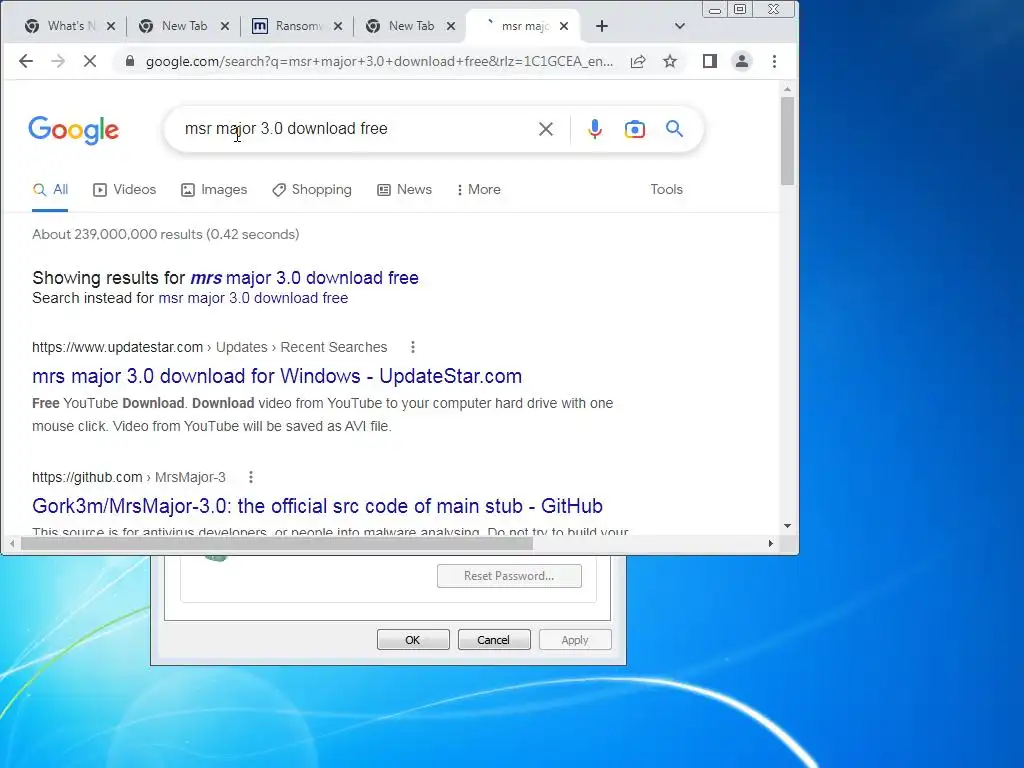This screenshot has width=1024, height=768.
Task: Click the updatestar.com breadcrumb URL
Action: (x=210, y=347)
